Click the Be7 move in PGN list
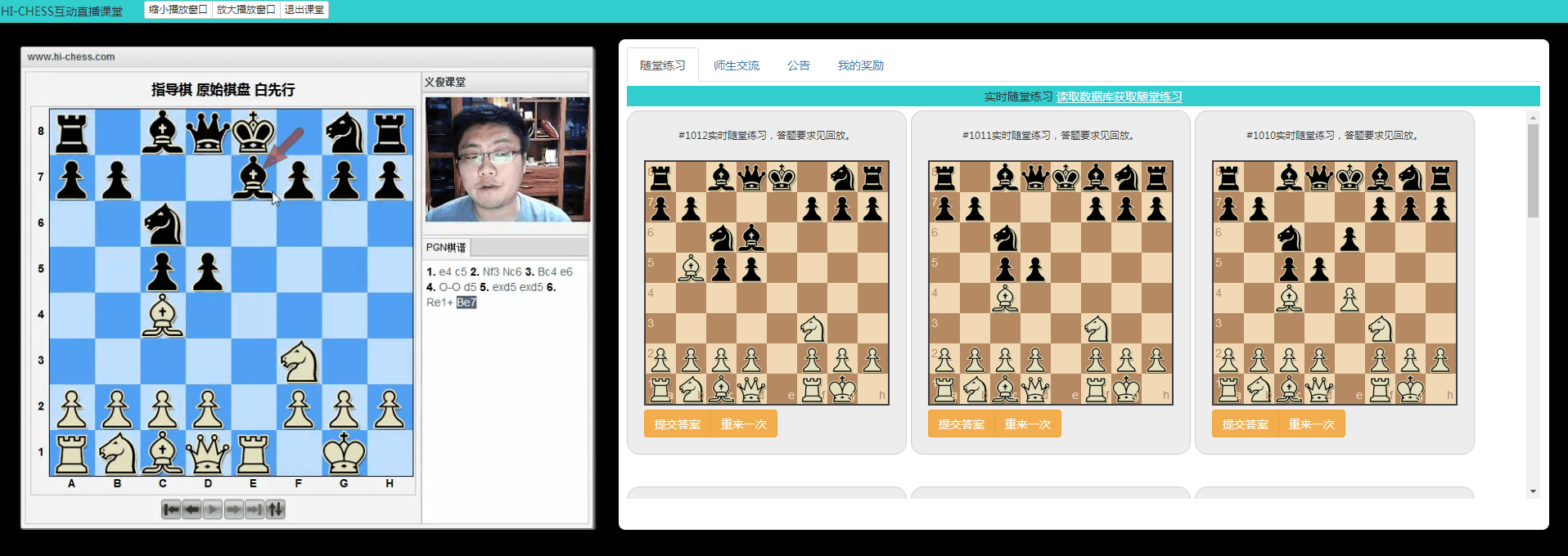The width and height of the screenshot is (1568, 556). tap(466, 303)
